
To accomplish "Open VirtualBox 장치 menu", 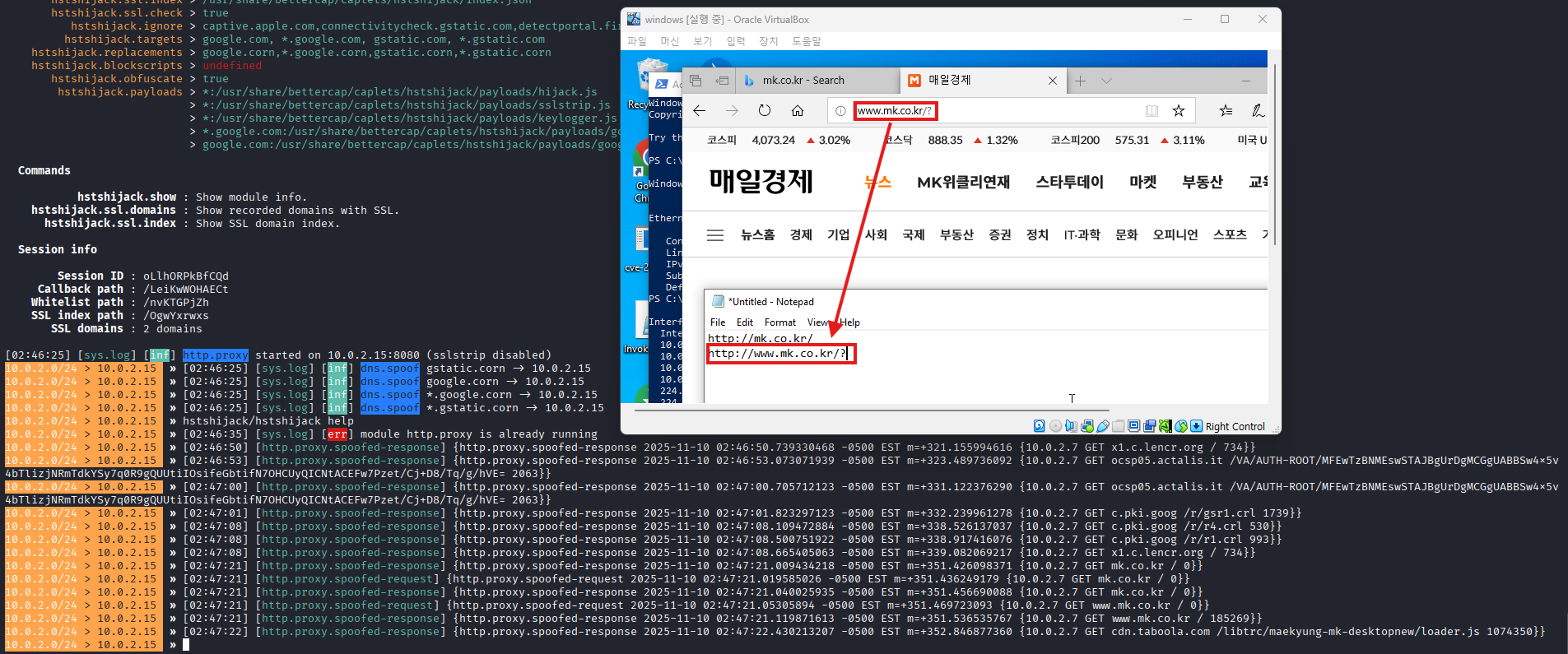I will pyautogui.click(x=768, y=41).
